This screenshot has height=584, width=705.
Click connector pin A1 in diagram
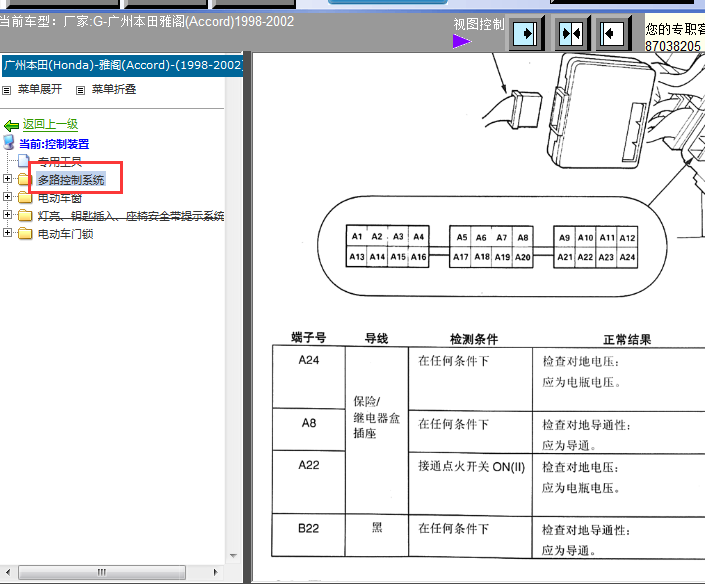[357, 236]
